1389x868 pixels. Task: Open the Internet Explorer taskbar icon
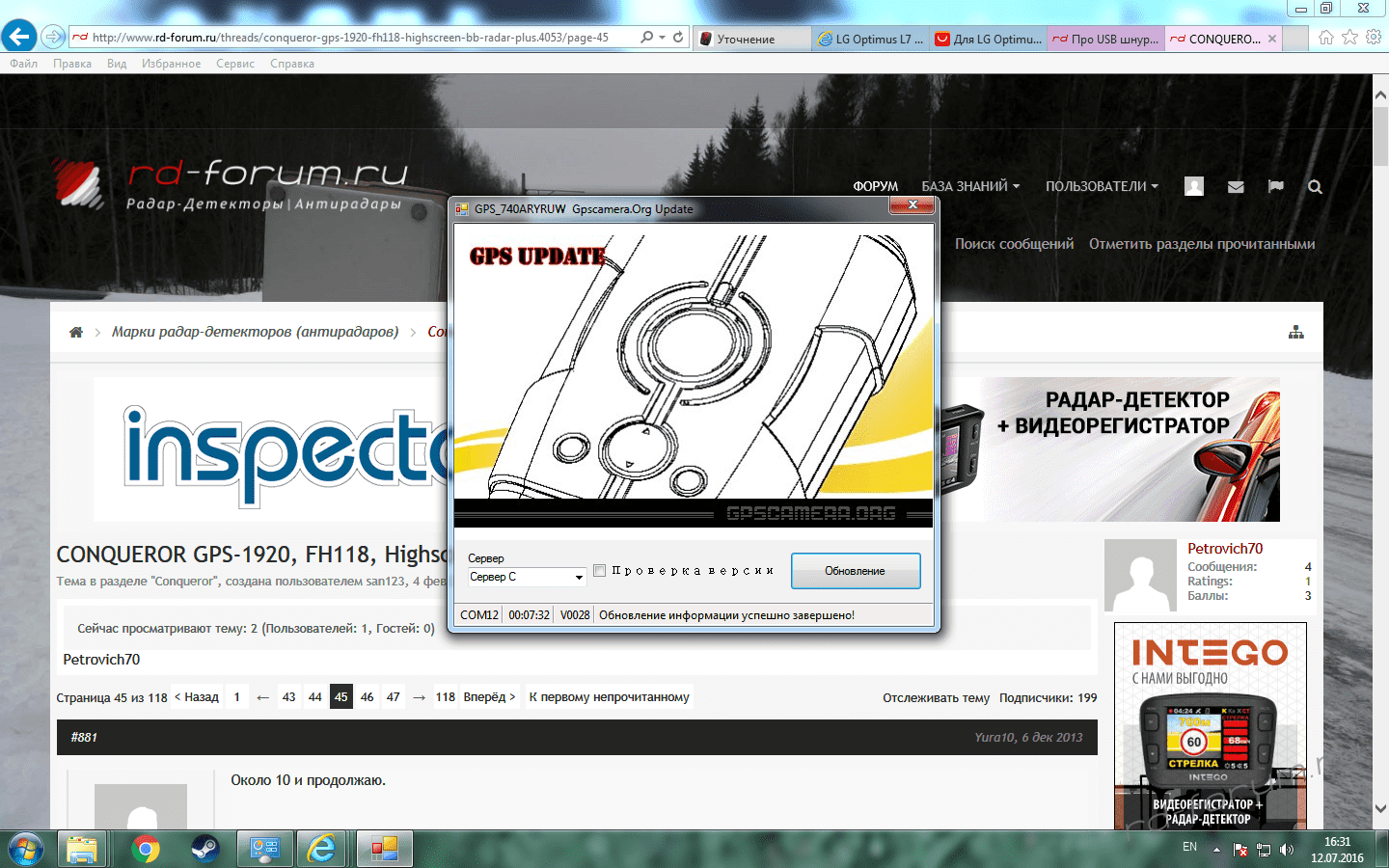coord(322,849)
